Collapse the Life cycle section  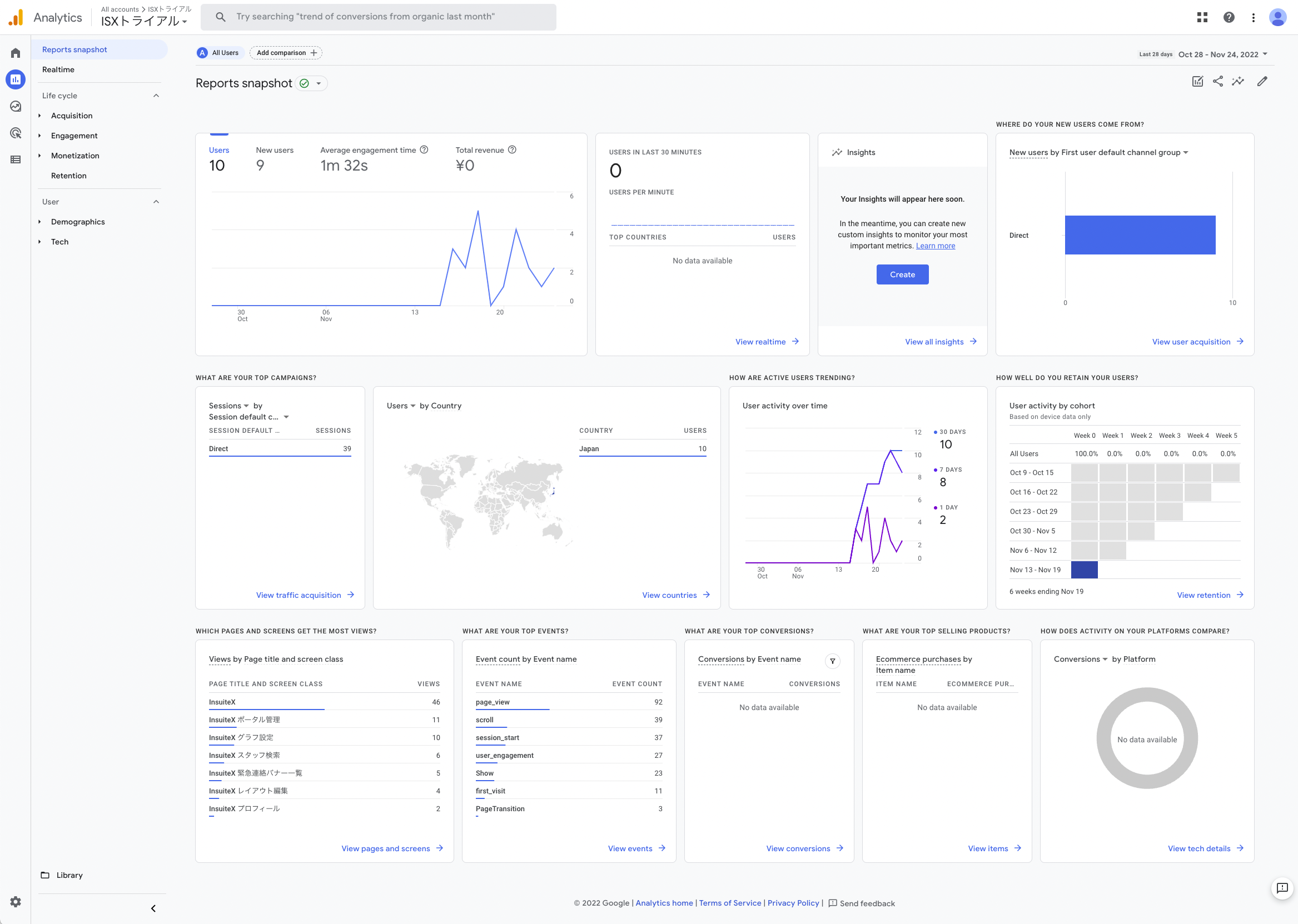[x=156, y=96]
